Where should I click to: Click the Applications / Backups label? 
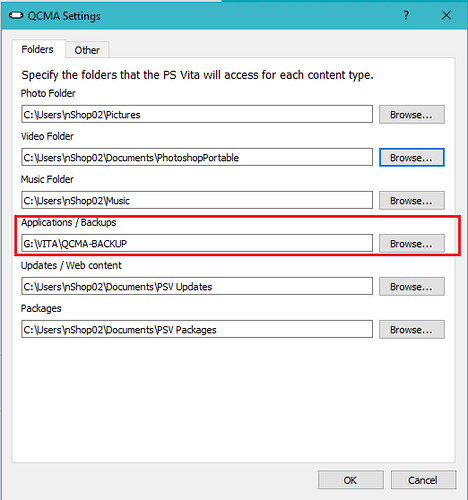(x=69, y=222)
